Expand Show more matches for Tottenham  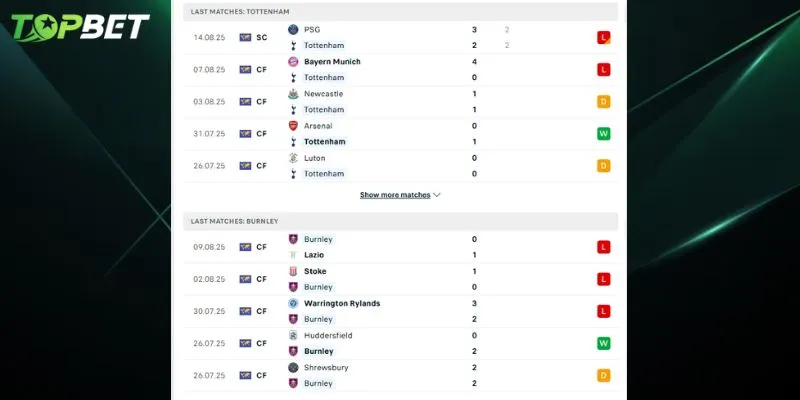[395, 195]
